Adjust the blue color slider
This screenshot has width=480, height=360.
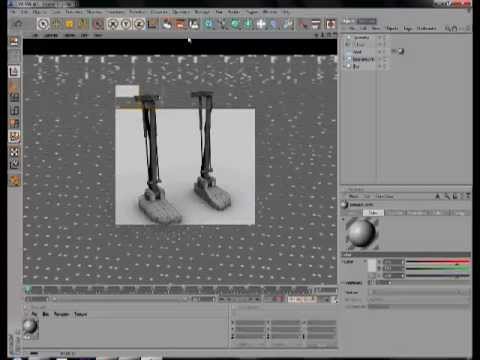tap(438, 276)
